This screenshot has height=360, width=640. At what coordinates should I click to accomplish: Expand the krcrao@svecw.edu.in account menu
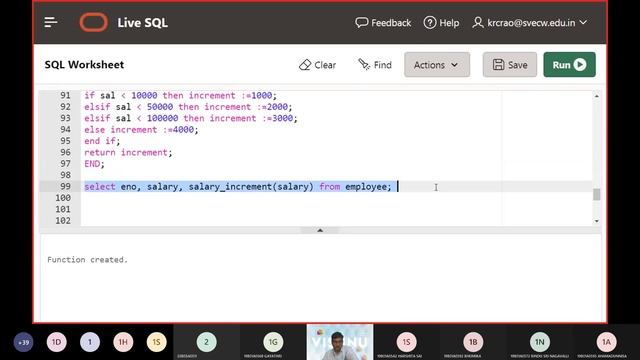pos(530,23)
